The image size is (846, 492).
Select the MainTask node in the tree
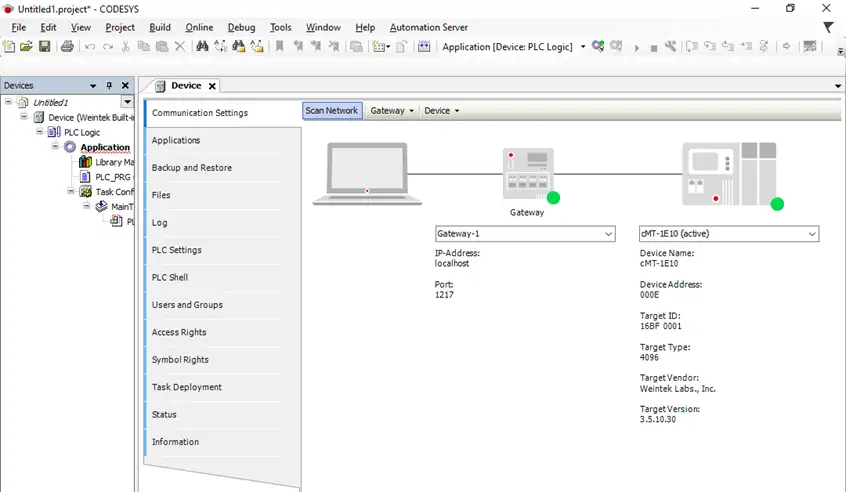tap(121, 207)
